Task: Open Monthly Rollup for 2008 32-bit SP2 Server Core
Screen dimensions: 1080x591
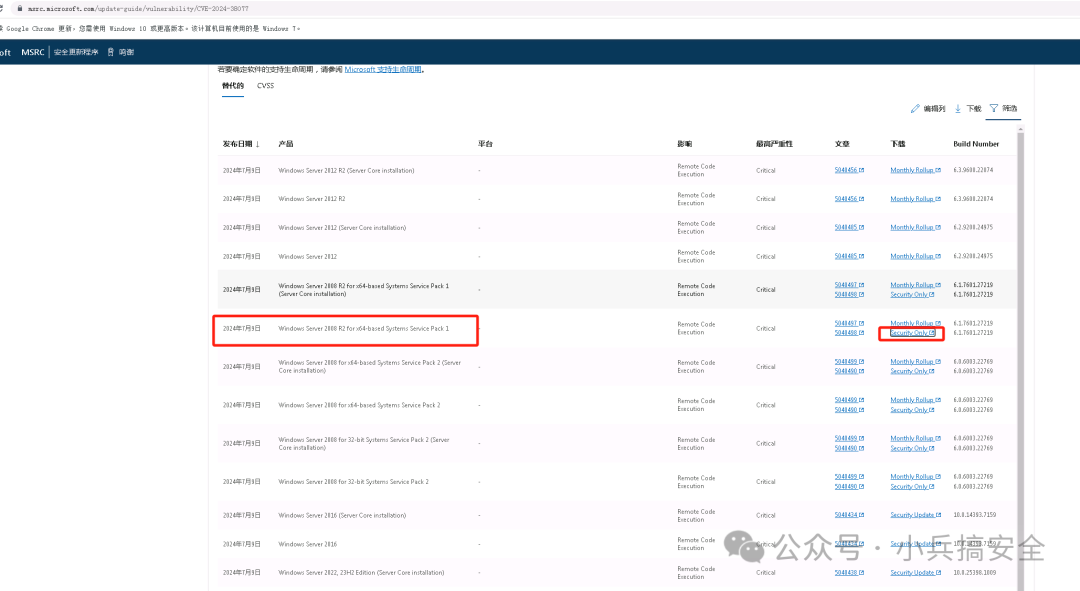Action: [x=915, y=438]
